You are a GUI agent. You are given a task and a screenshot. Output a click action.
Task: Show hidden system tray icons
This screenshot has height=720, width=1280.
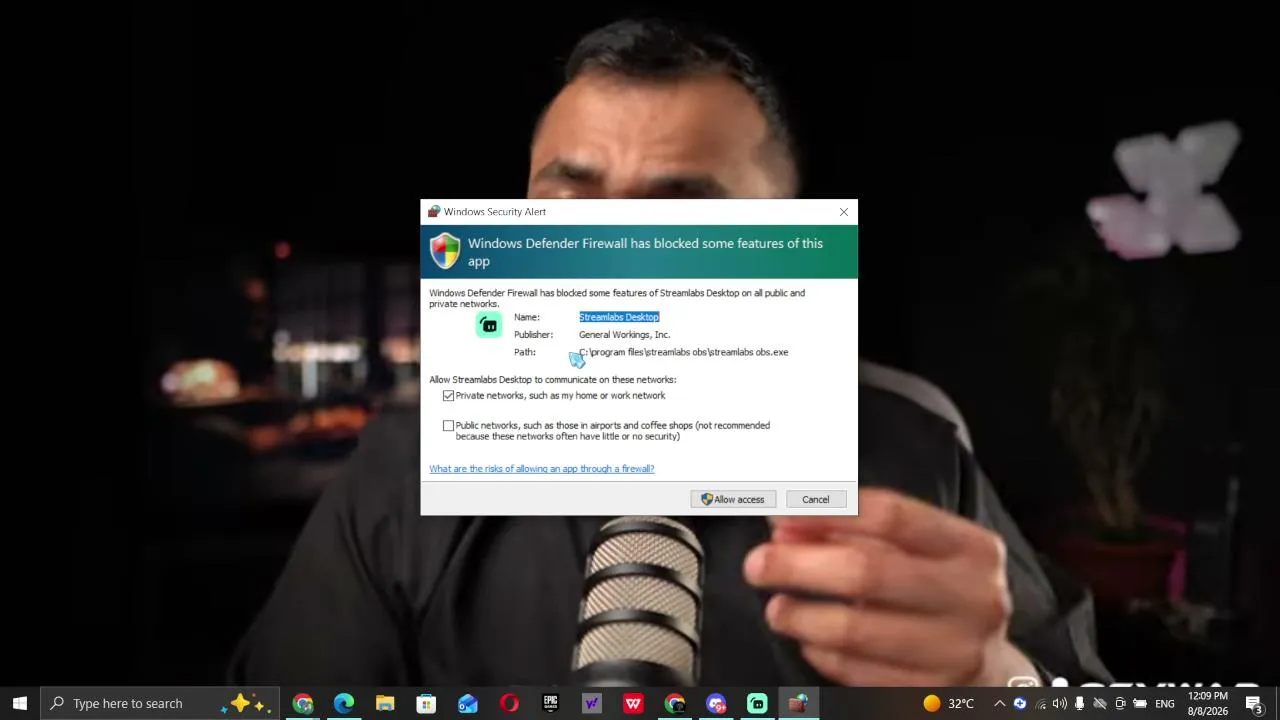[x=999, y=703]
